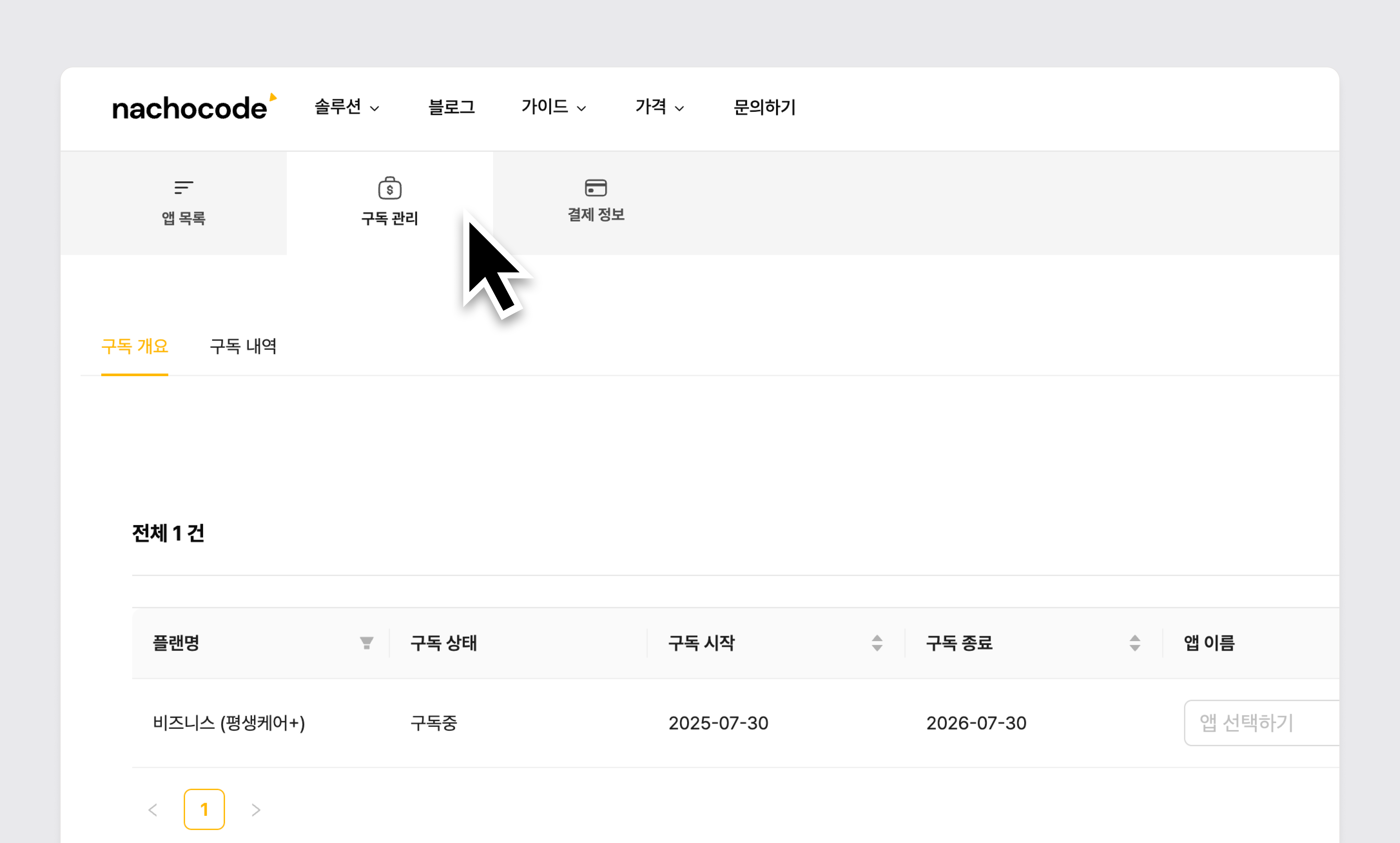Select page 1 in pagination
This screenshot has height=843, width=1400.
(204, 809)
